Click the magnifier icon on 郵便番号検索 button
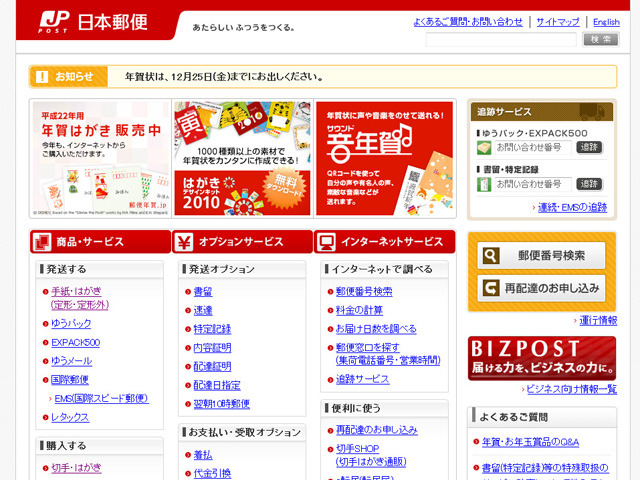Viewport: 640px width, 480px height. [491, 256]
